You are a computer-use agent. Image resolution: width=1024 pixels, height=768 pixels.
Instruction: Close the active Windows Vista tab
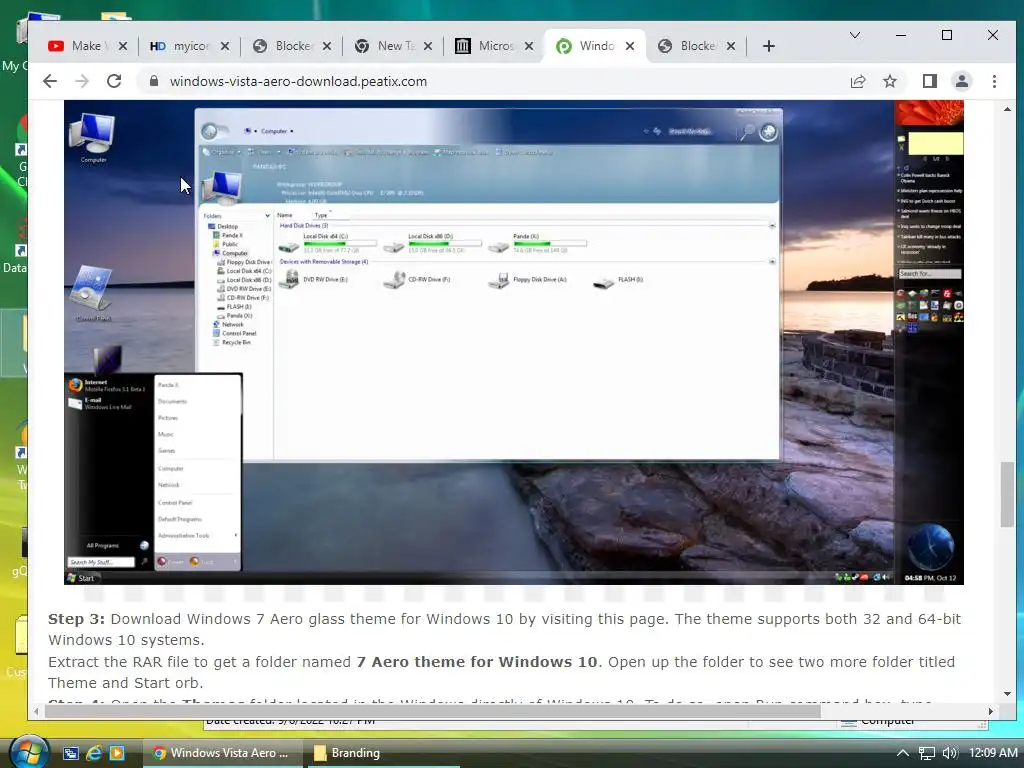630,46
